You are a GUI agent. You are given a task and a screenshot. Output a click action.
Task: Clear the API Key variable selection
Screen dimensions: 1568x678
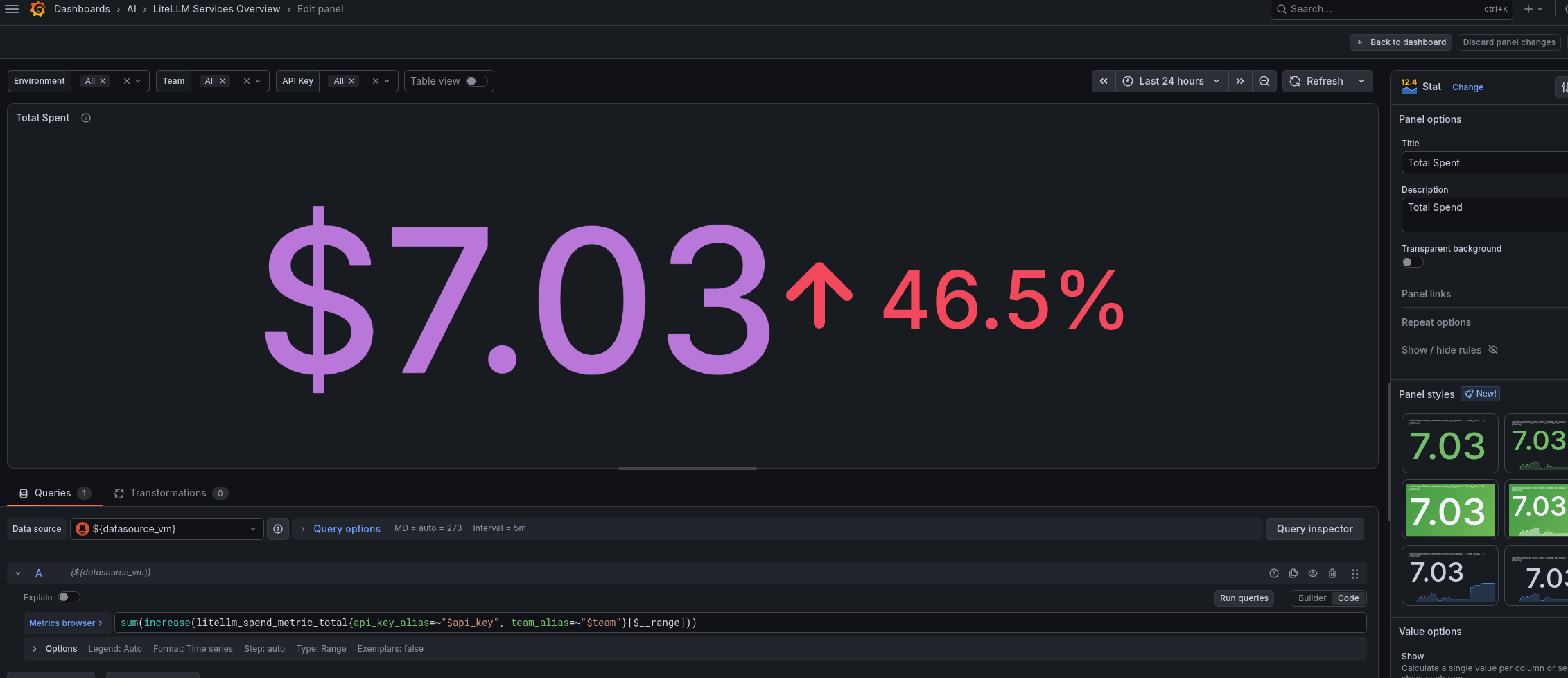point(376,81)
